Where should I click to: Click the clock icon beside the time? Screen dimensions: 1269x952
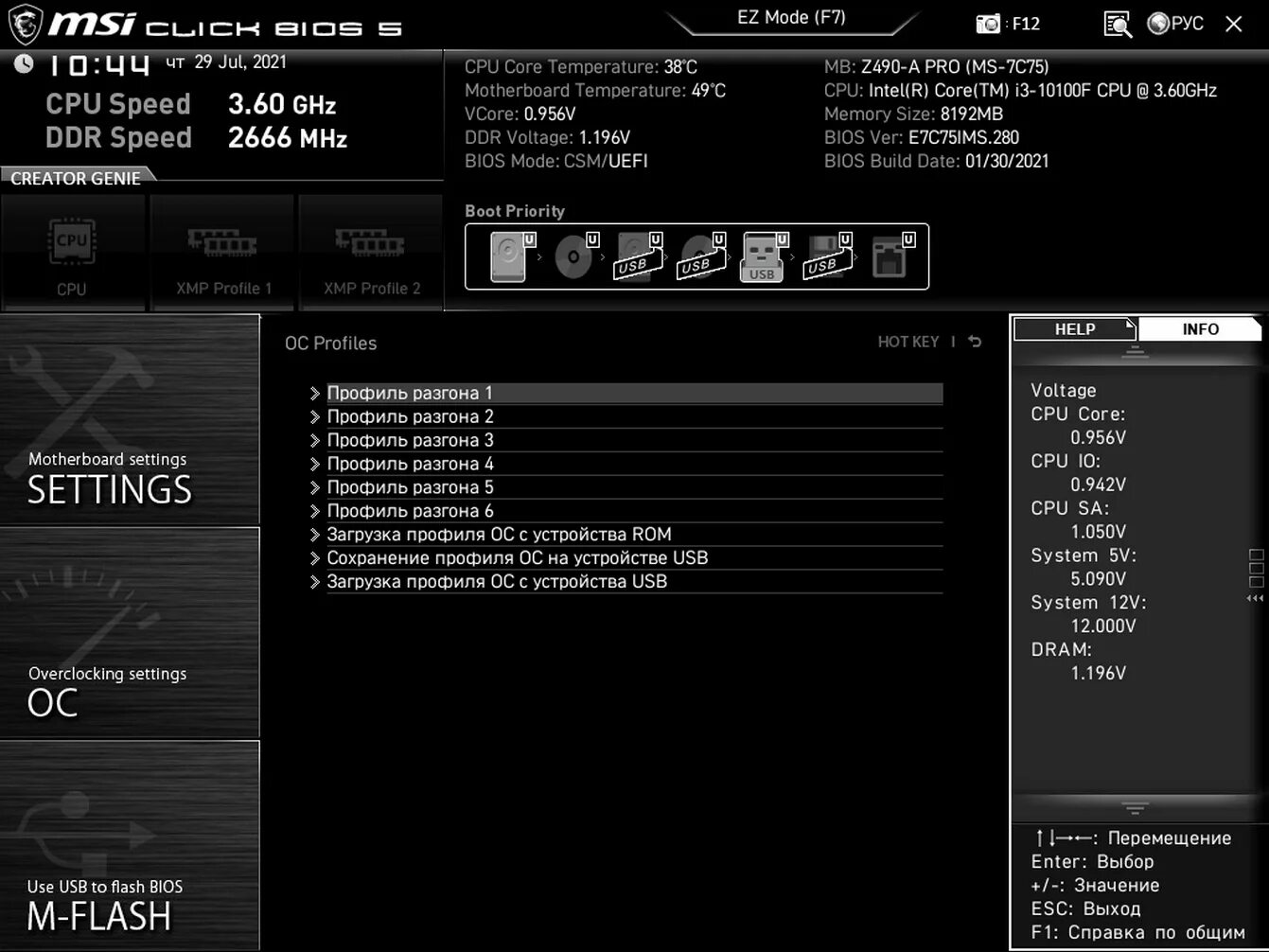click(x=23, y=63)
